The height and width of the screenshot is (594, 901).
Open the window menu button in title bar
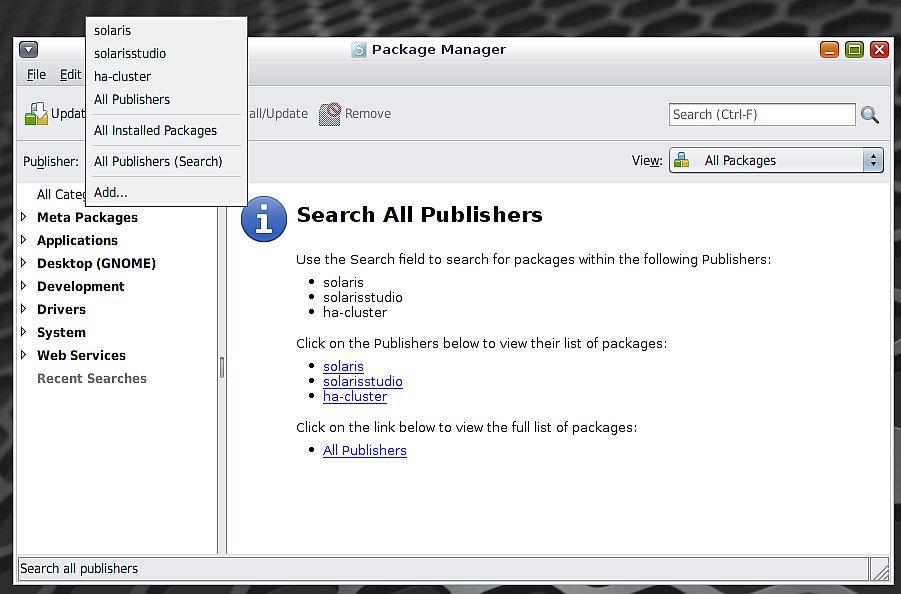point(28,49)
